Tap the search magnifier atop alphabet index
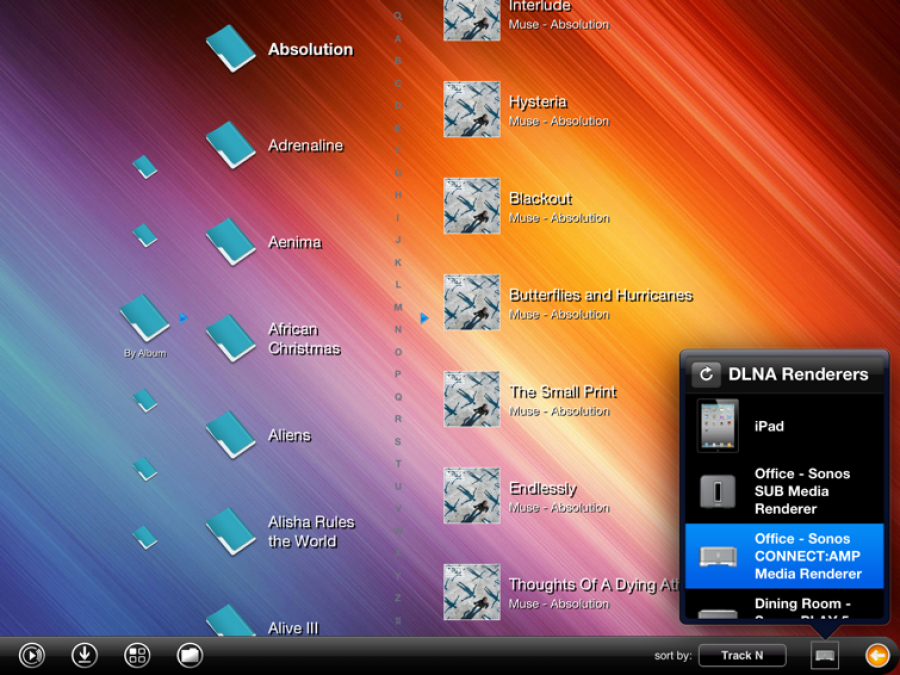The image size is (900, 675). (398, 16)
